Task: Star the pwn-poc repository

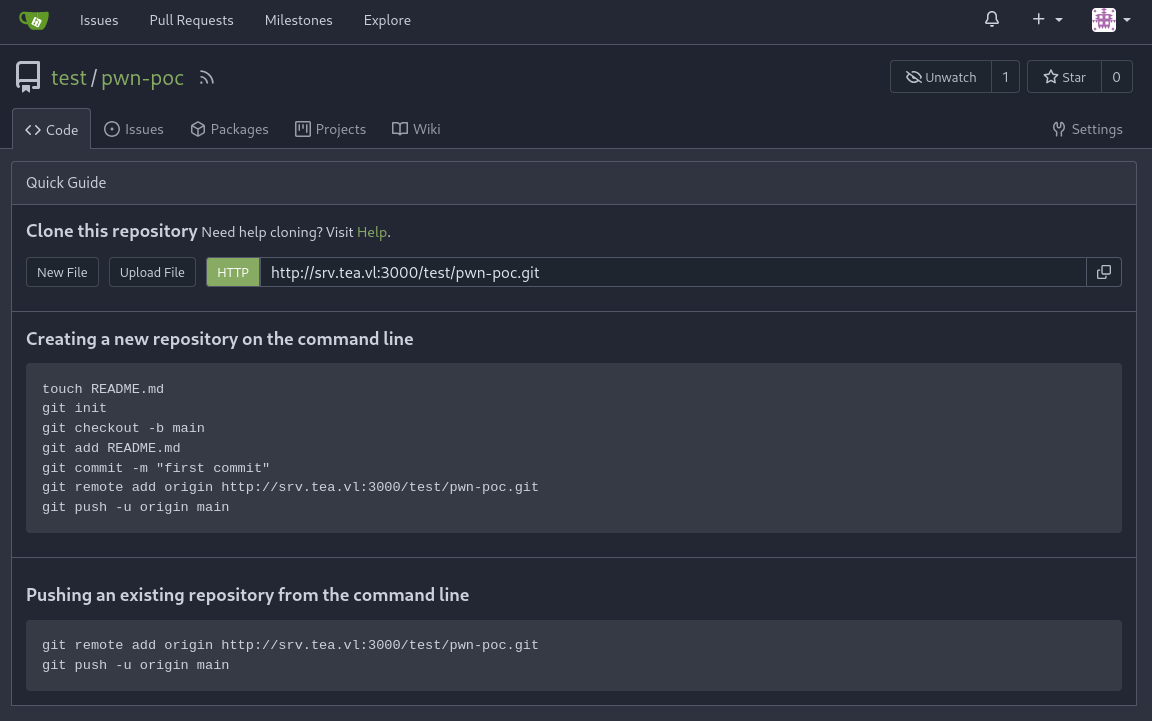Action: click(1065, 76)
